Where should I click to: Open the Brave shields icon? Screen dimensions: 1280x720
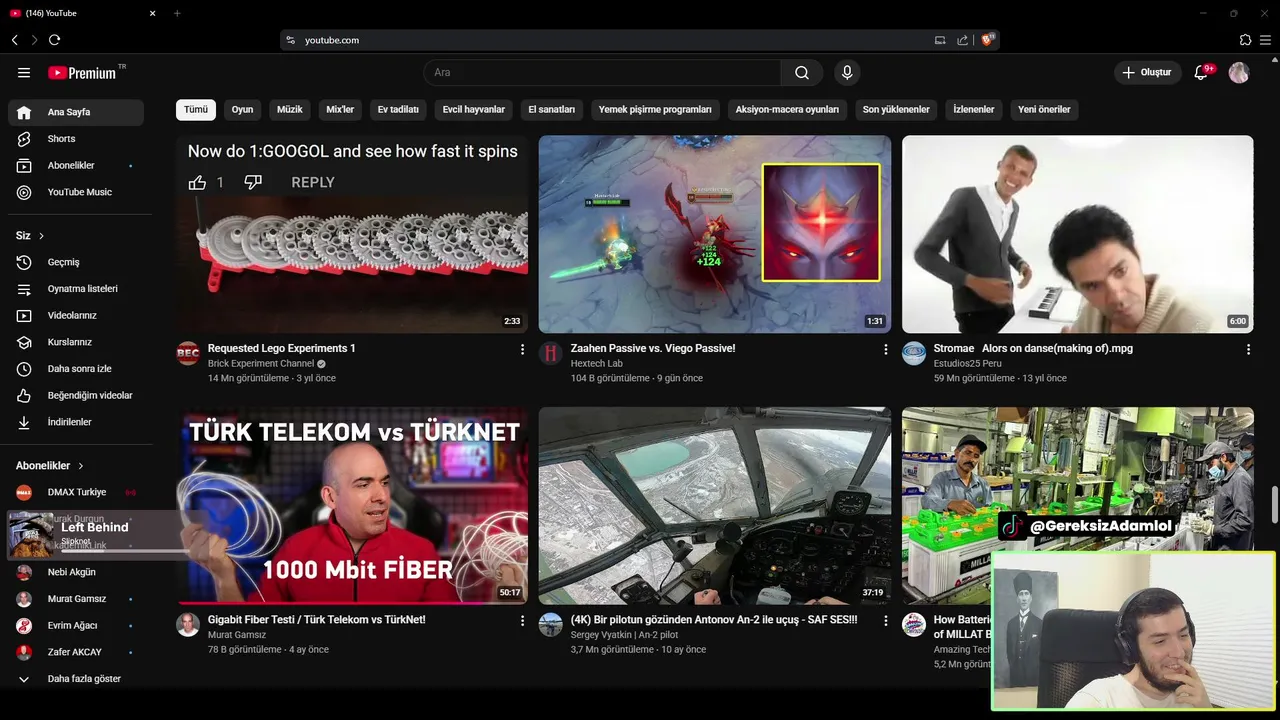click(x=987, y=40)
